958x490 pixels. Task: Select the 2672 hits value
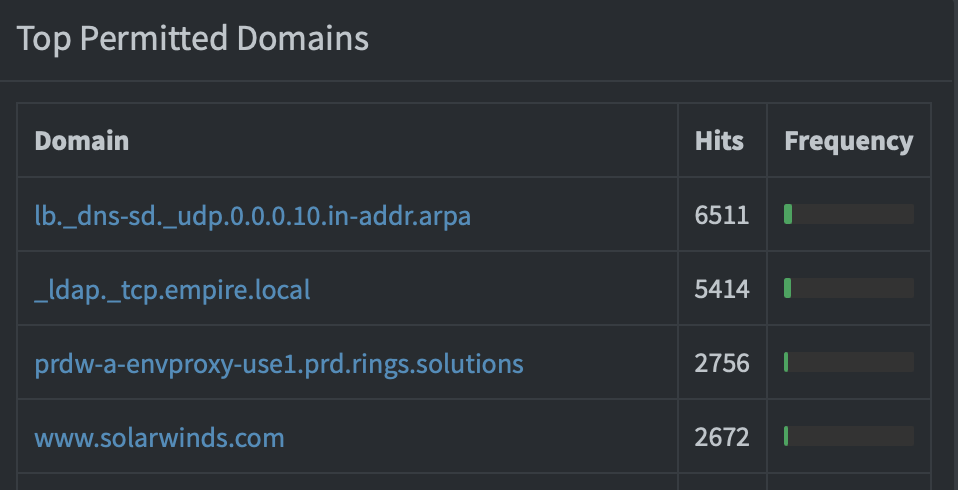click(x=722, y=437)
